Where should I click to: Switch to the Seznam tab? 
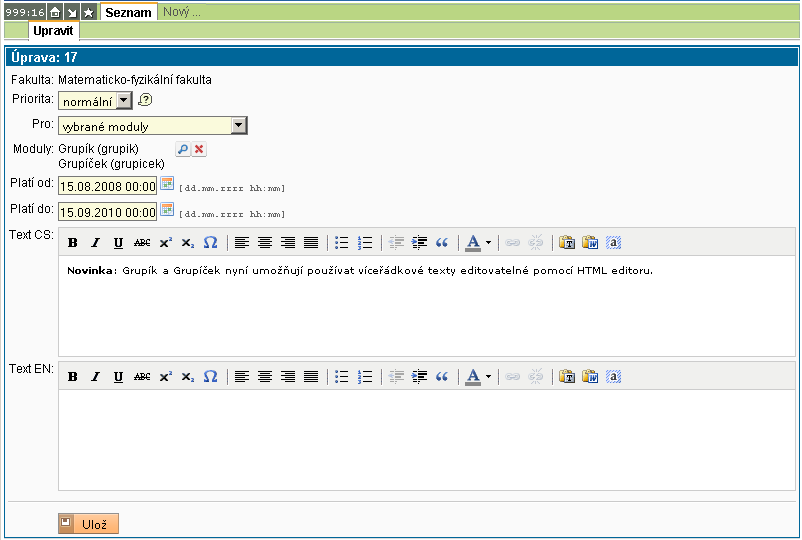(x=128, y=12)
